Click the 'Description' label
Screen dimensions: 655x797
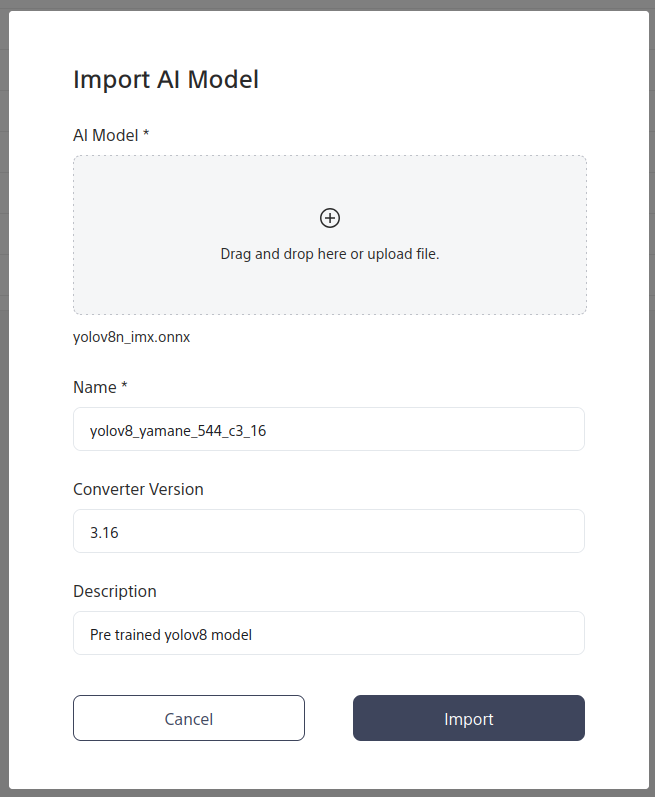[x=115, y=591]
